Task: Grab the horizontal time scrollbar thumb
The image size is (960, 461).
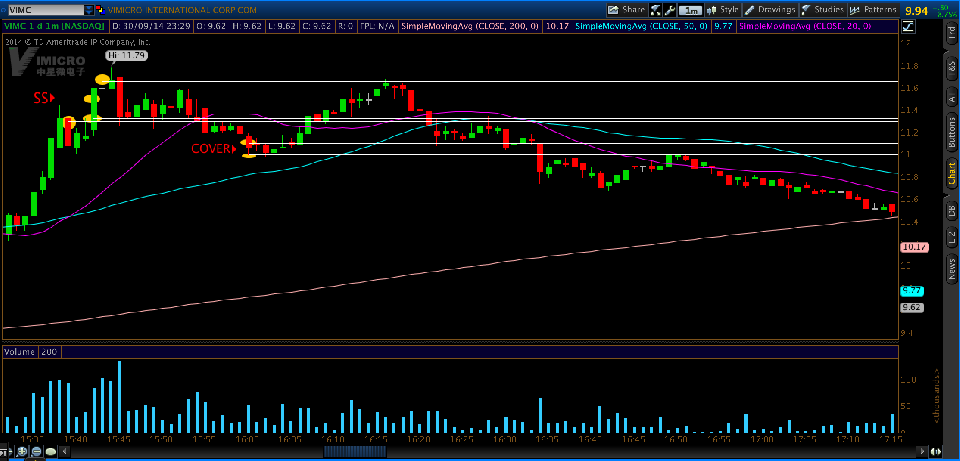Action: click(355, 452)
